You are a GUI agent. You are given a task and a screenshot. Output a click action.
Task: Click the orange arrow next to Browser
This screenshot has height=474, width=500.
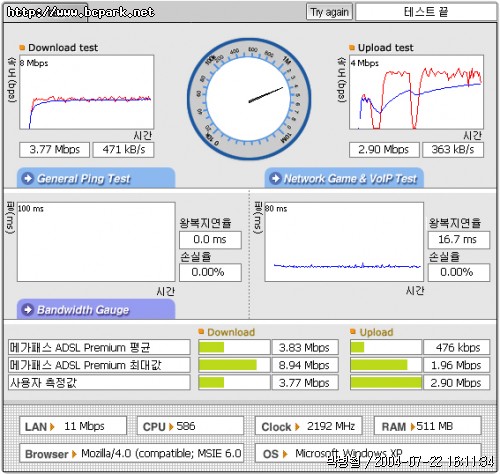74,454
